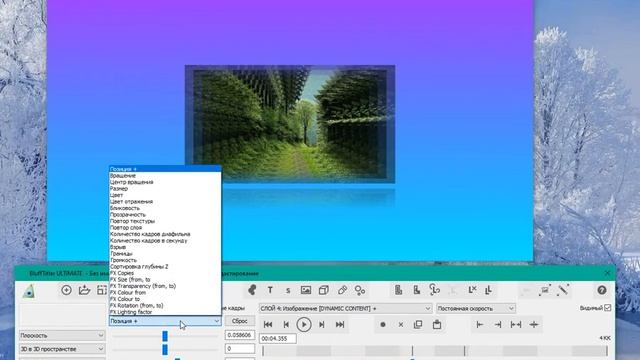Screen dimensions: 640x360
Task: Toggle the Видимый visibility checkbox
Action: tap(608, 307)
